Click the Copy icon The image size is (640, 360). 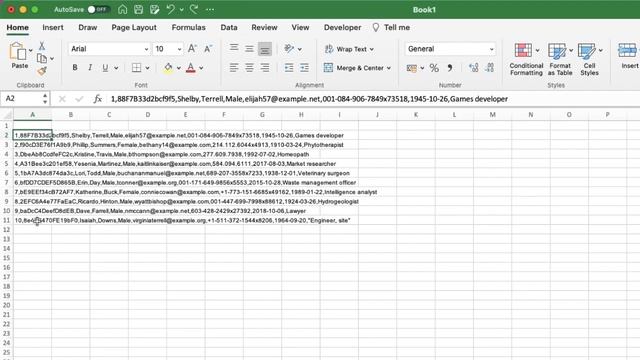[42, 58]
